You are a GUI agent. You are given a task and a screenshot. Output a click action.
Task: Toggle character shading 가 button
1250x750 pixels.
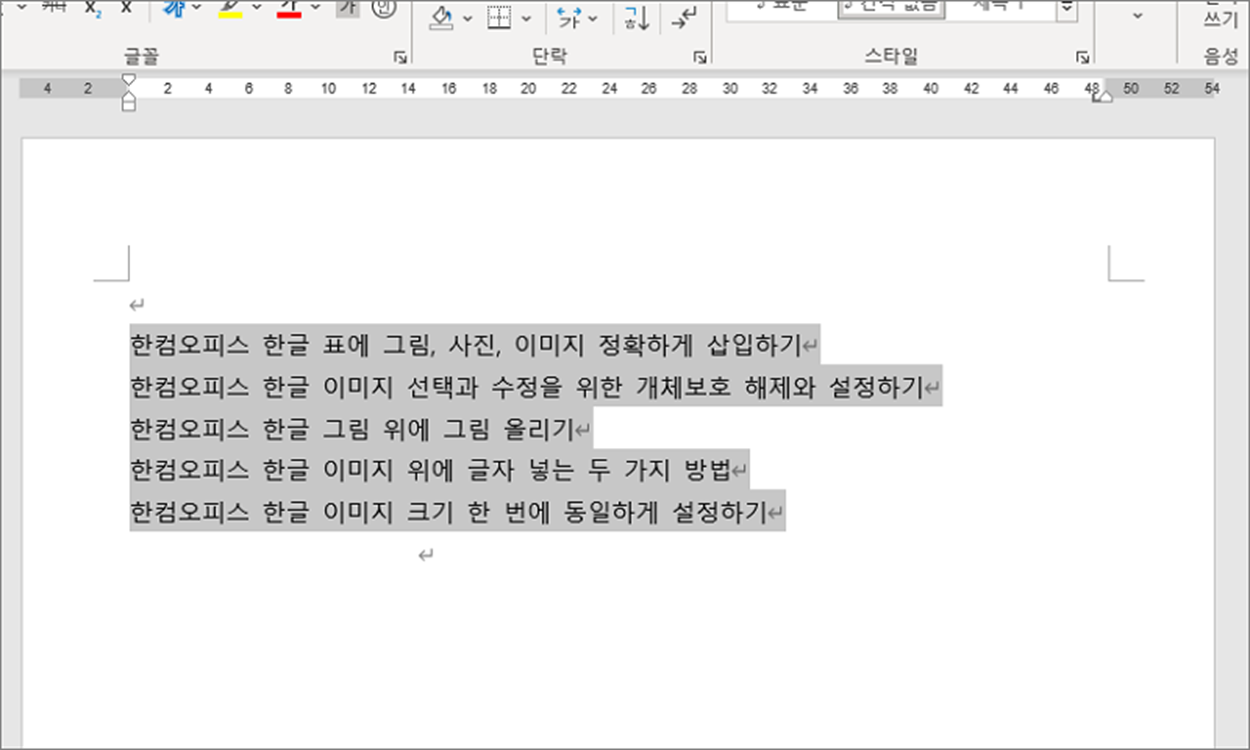click(x=347, y=9)
